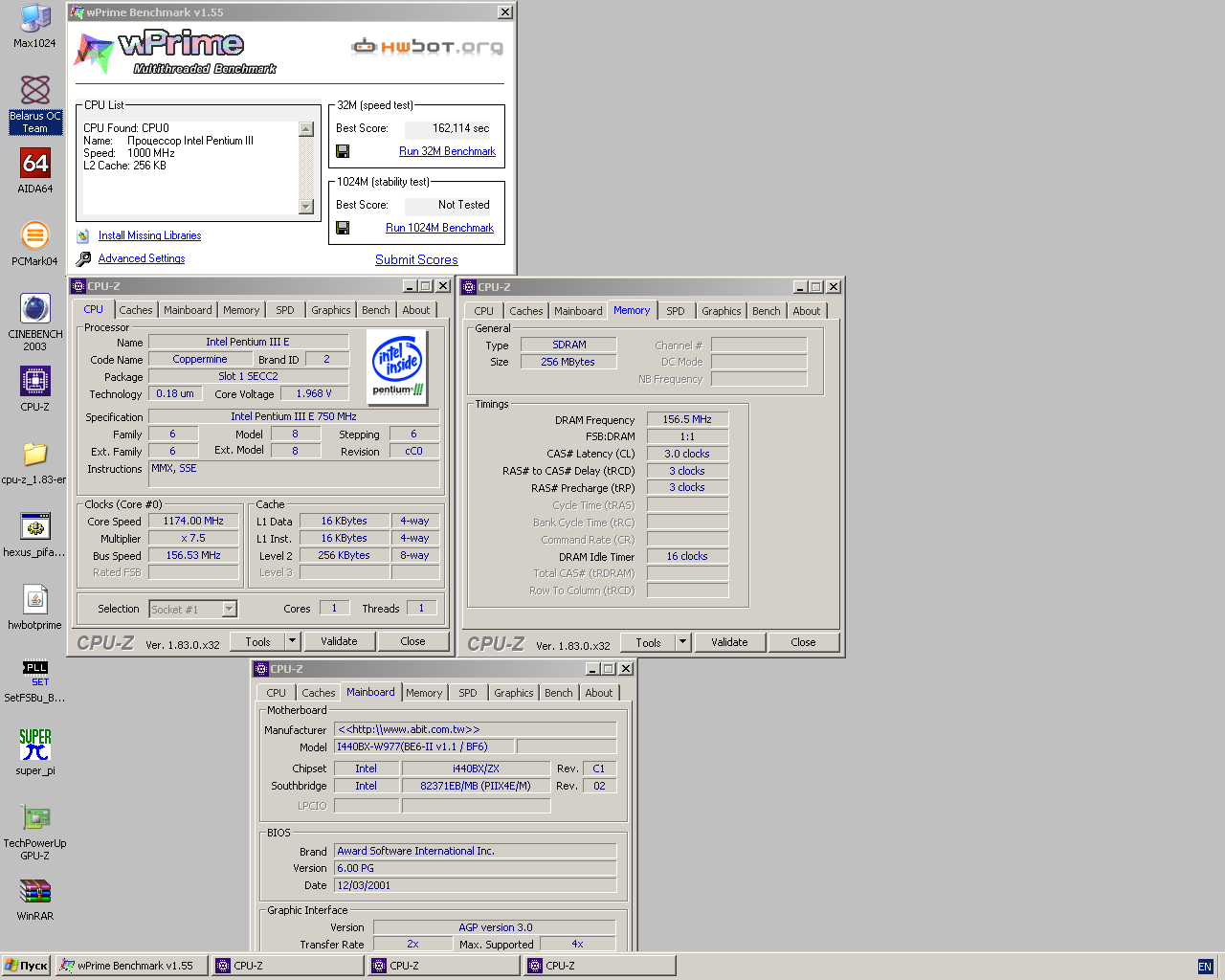The height and width of the screenshot is (980, 1225).
Task: Click the AGP version 3.0 field
Action: (495, 927)
